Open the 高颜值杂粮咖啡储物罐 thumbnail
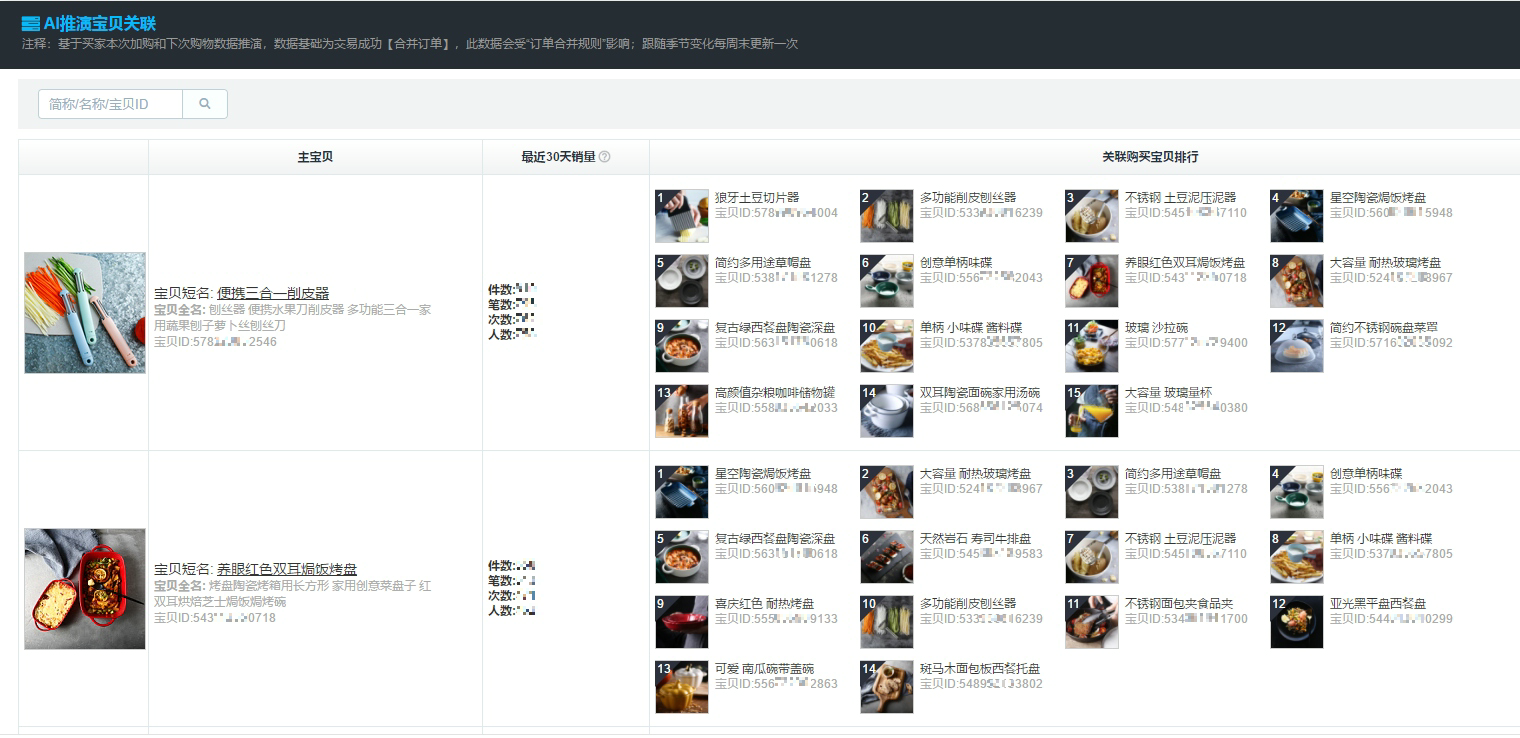Screen dimensions: 1520x738 pos(682,411)
